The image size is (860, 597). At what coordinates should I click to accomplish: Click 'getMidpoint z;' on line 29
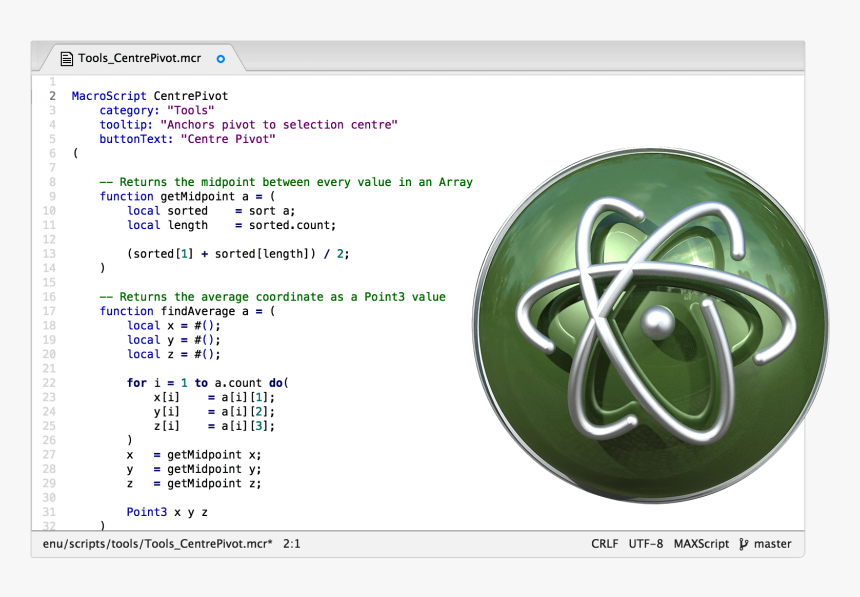click(x=214, y=483)
